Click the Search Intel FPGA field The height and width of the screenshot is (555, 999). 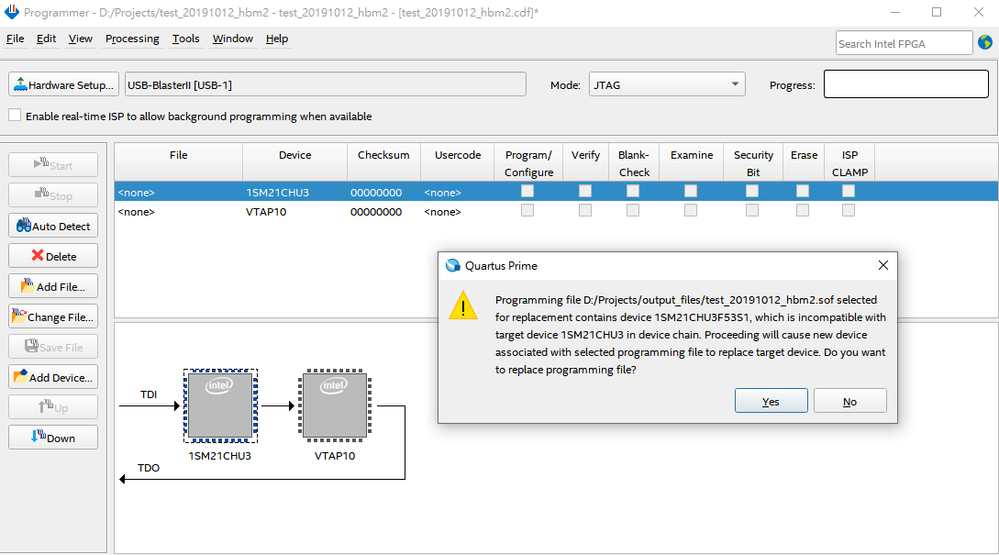click(x=903, y=43)
